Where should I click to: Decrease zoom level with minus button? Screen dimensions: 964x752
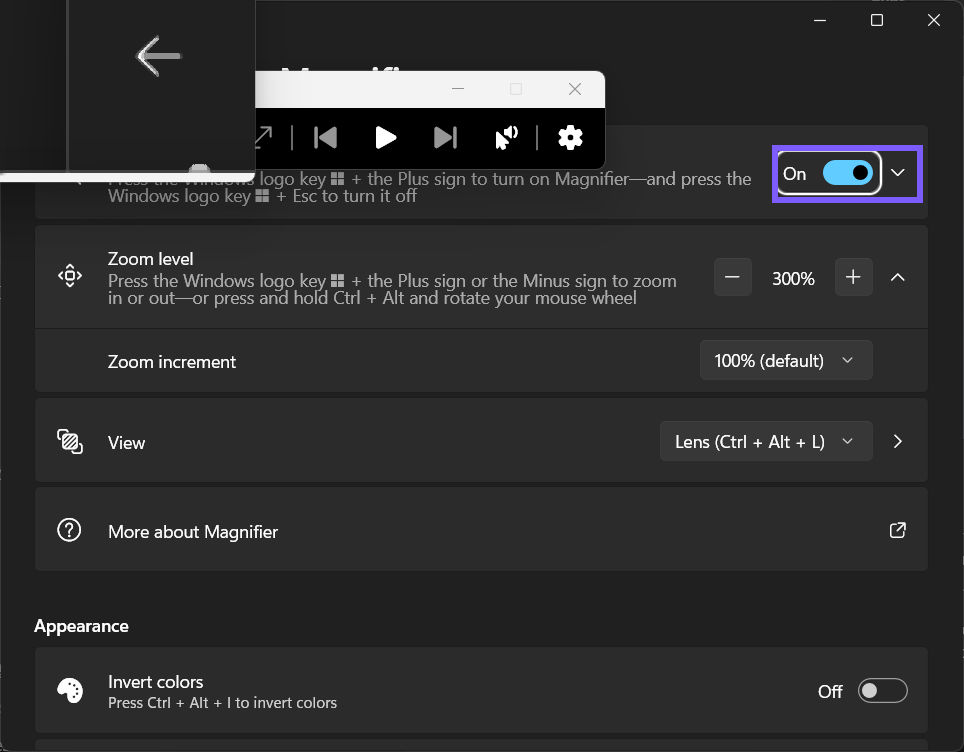tap(732, 277)
